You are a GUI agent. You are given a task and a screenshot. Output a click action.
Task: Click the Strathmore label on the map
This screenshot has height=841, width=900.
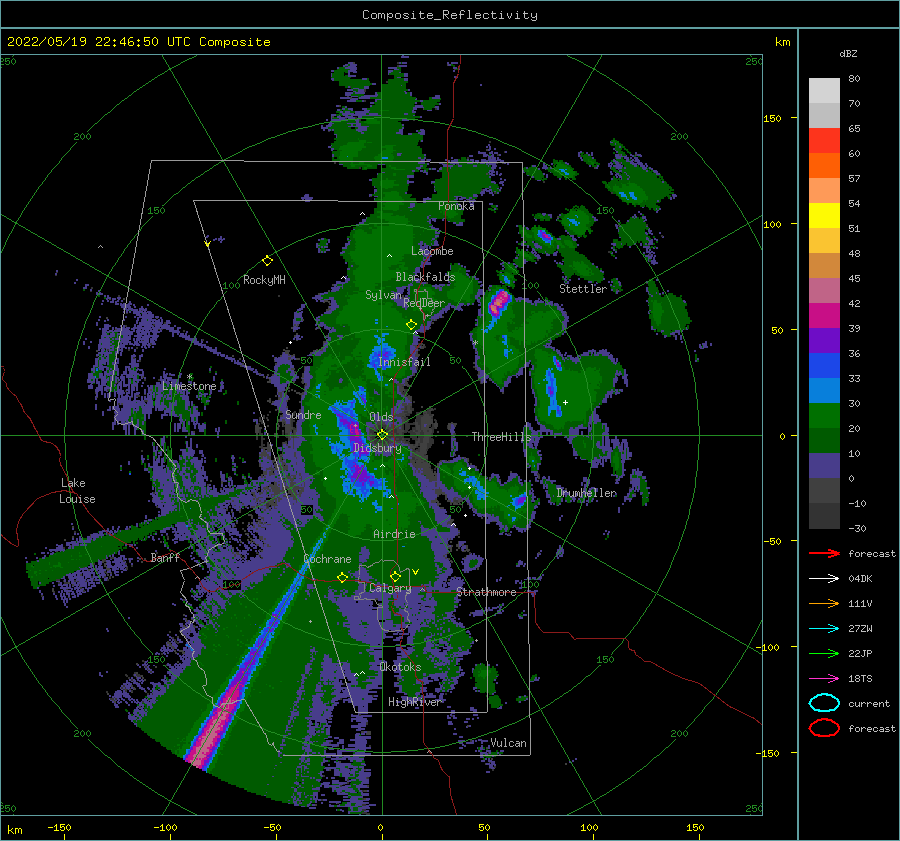(486, 592)
